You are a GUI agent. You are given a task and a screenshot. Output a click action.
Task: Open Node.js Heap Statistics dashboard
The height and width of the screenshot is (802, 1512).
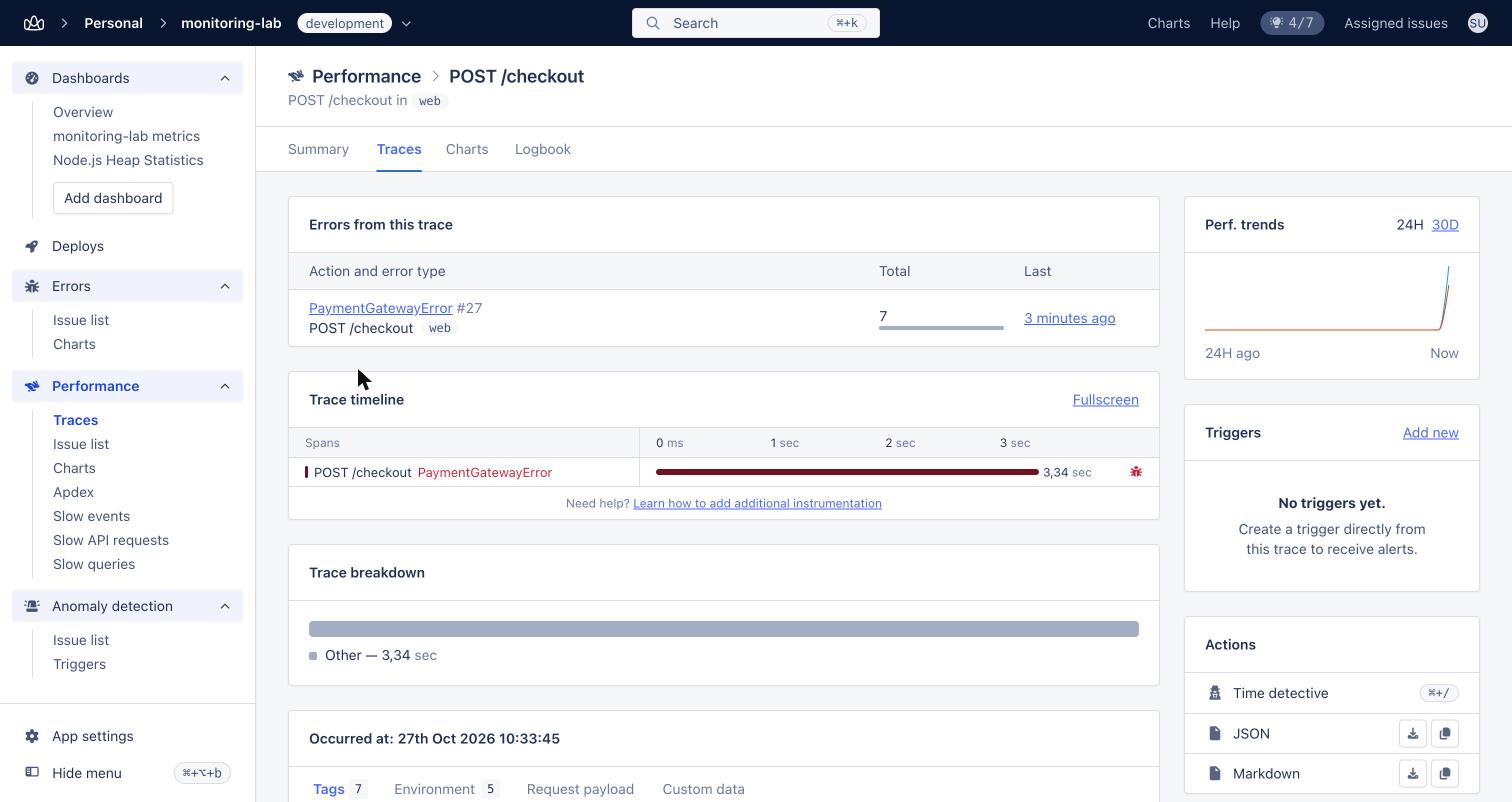pos(128,160)
